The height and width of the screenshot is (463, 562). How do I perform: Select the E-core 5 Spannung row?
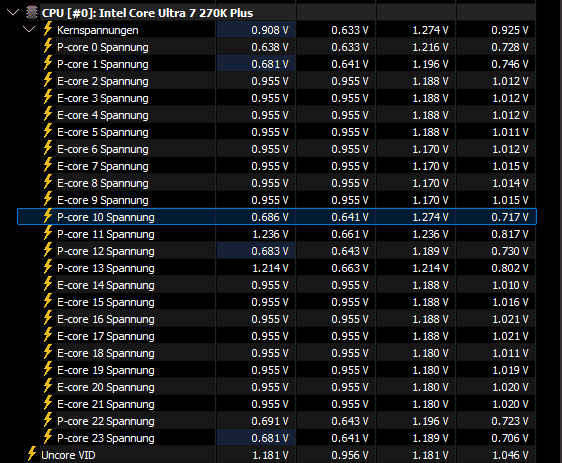pos(277,132)
